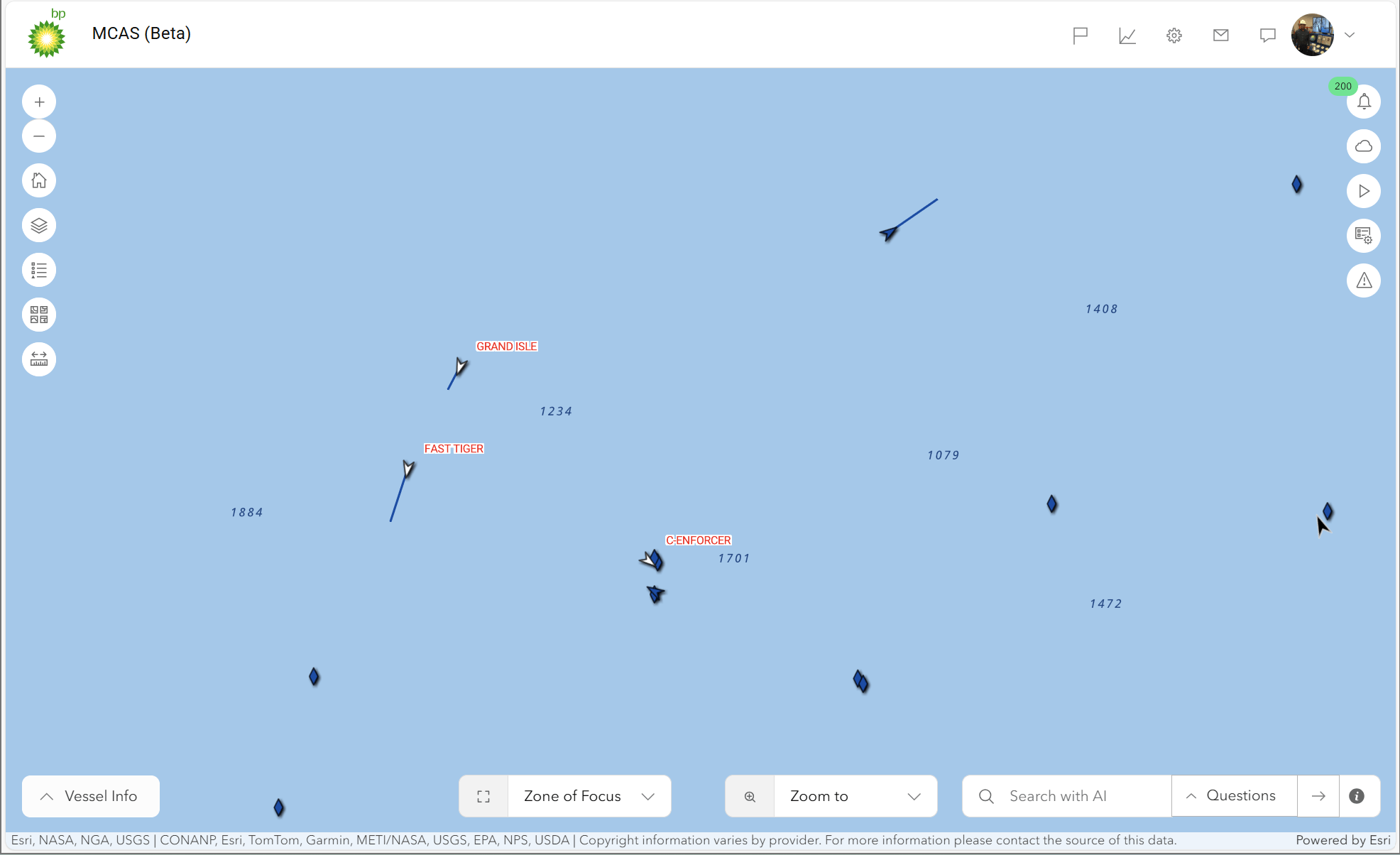Open the Zoom to dropdown
This screenshot has height=855, width=1400.
tap(855, 796)
